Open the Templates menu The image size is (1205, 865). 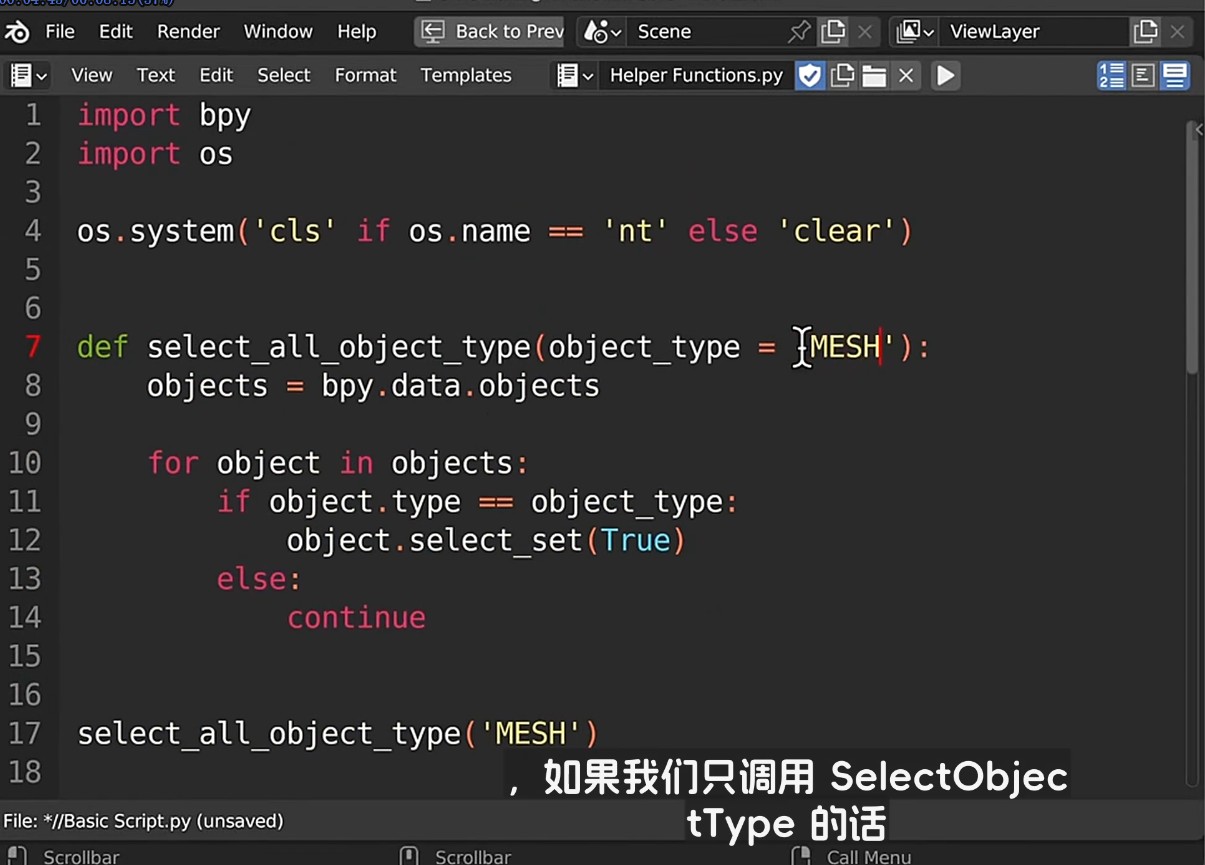coord(465,75)
